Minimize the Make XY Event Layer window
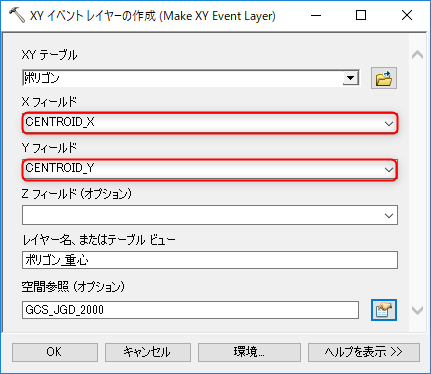This screenshot has width=431, height=374. [316, 15]
